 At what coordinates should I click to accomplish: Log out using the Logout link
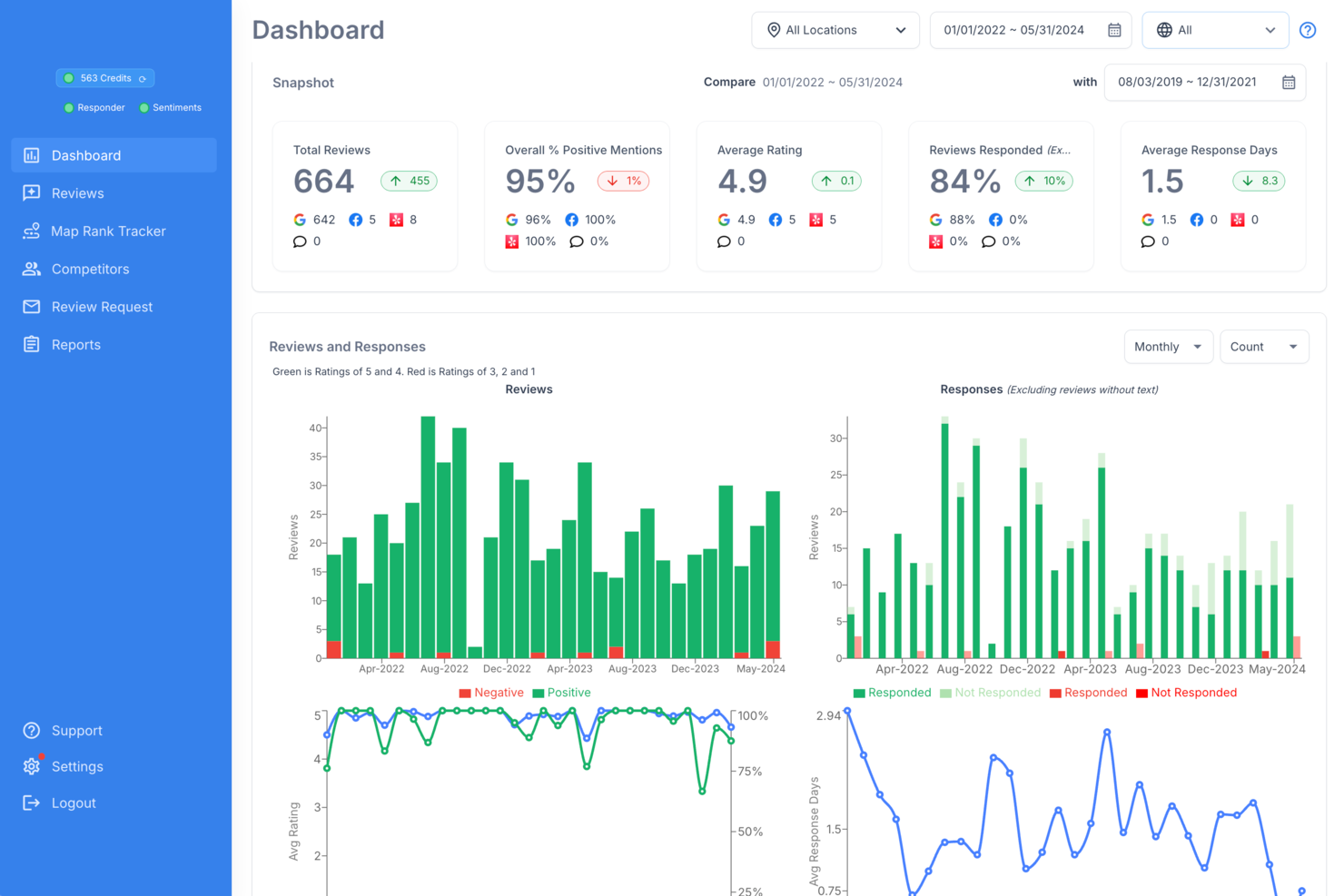point(74,803)
